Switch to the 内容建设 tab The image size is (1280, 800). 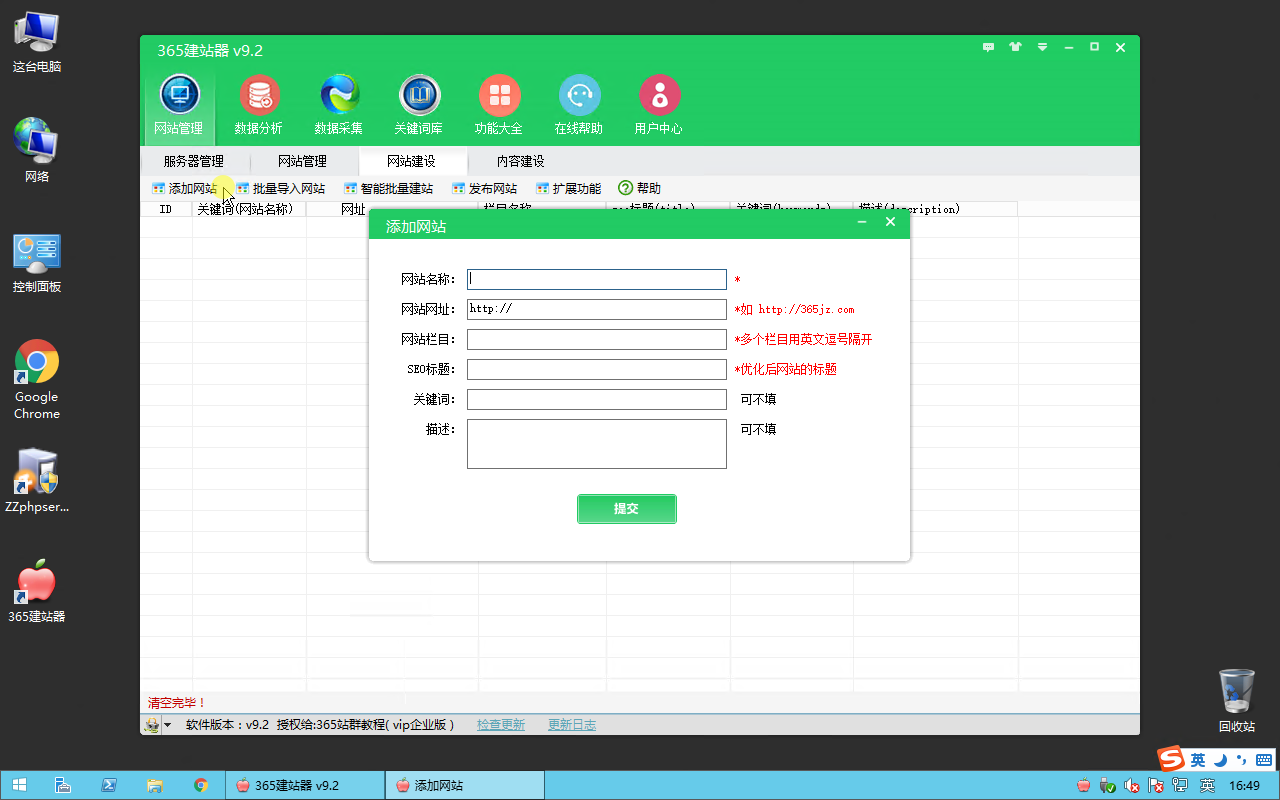(x=521, y=161)
